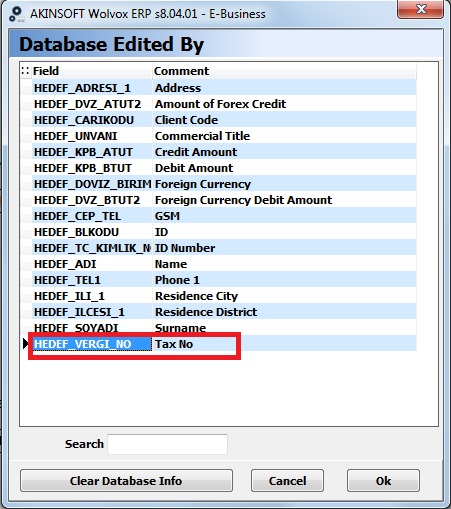Screen dimensions: 451x509
Task: Click the Residence District comment cell
Action: (x=284, y=312)
